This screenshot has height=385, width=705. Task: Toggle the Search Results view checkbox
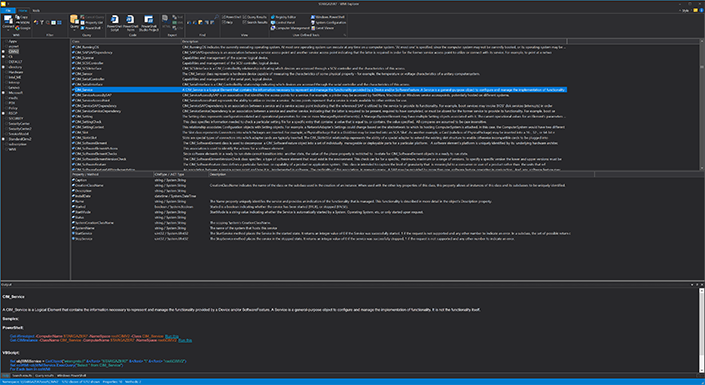[255, 22]
